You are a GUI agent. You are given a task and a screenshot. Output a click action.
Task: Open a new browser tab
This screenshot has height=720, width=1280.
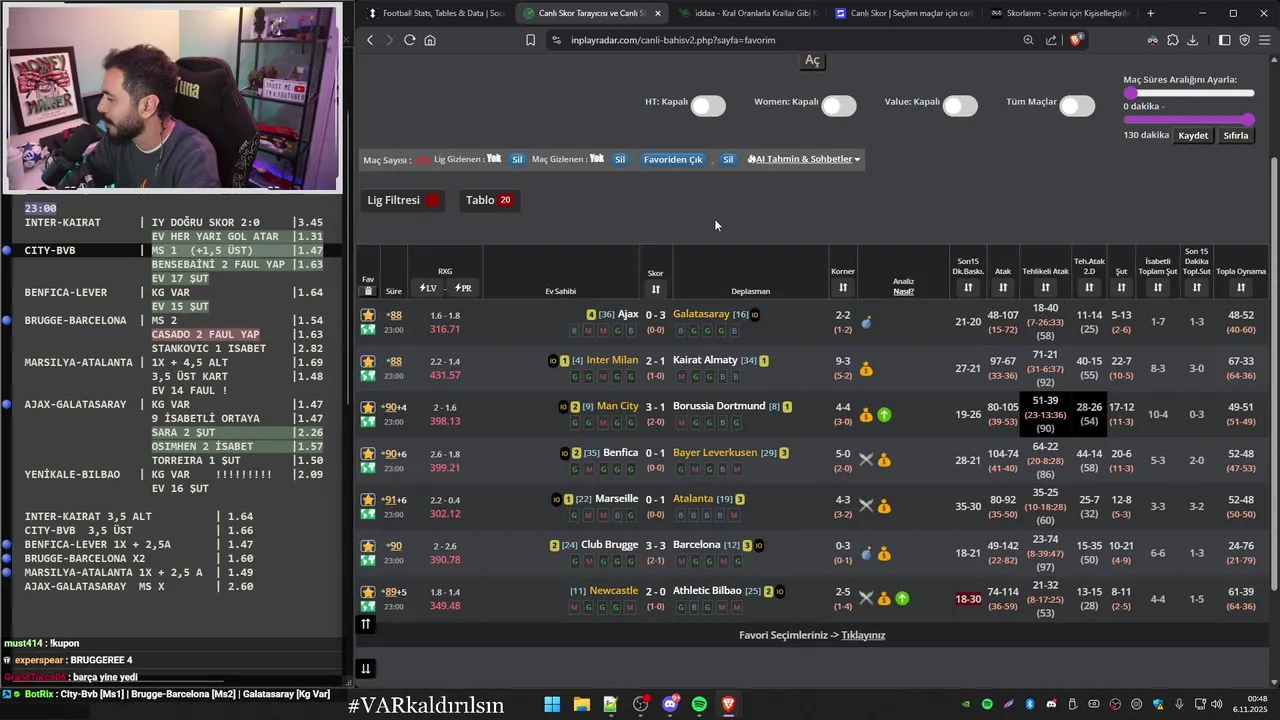[x=1150, y=13]
